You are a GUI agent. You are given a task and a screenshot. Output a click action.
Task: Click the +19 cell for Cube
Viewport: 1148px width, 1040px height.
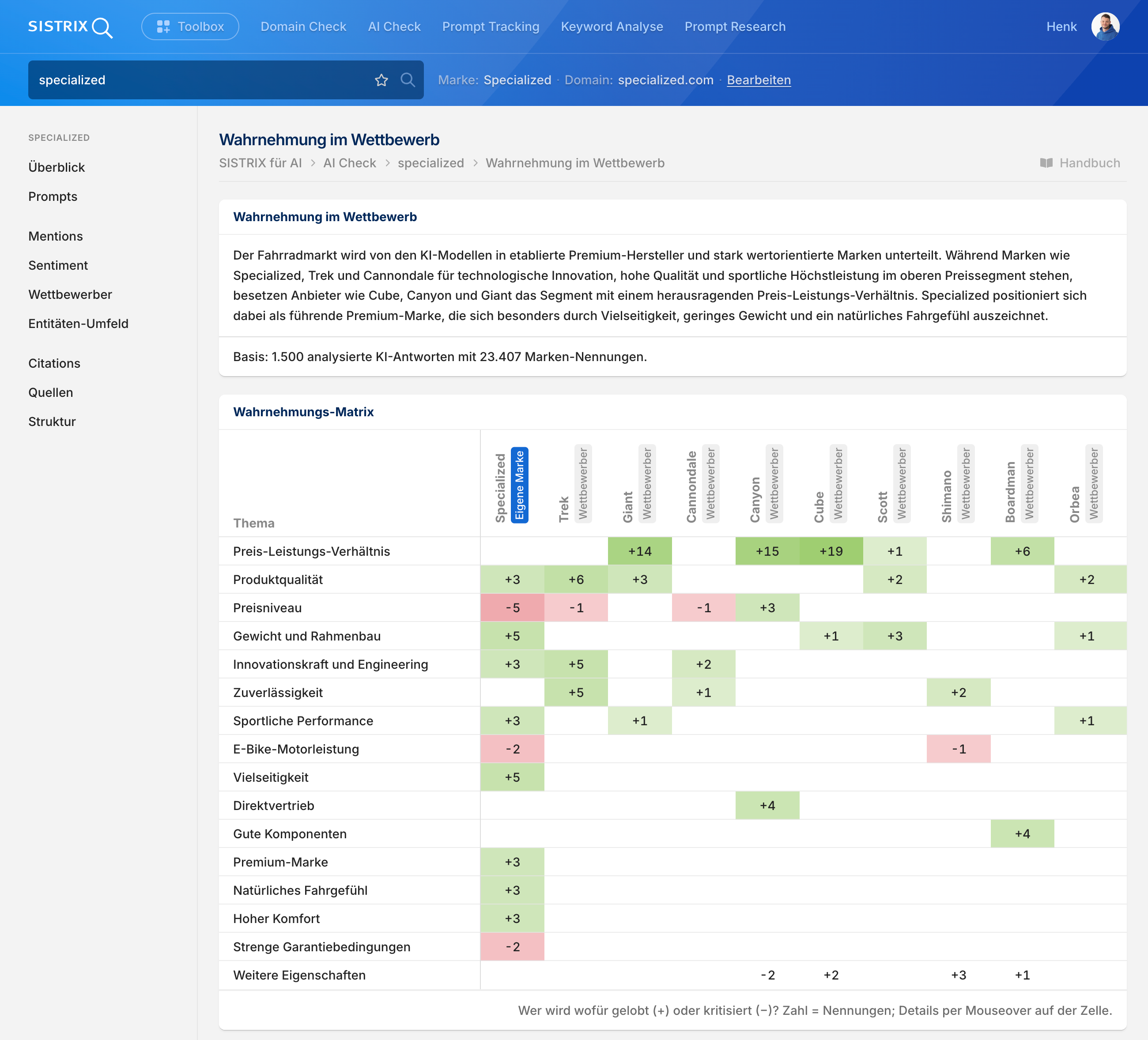click(831, 551)
